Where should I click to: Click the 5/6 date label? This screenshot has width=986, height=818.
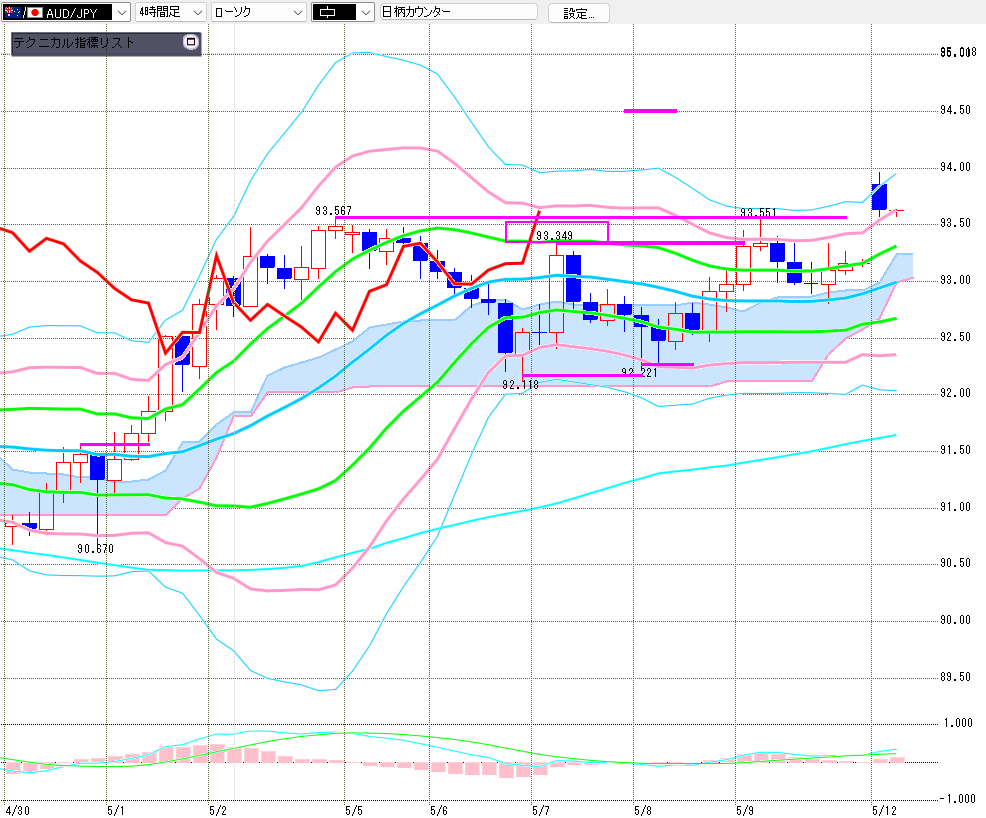click(x=439, y=810)
